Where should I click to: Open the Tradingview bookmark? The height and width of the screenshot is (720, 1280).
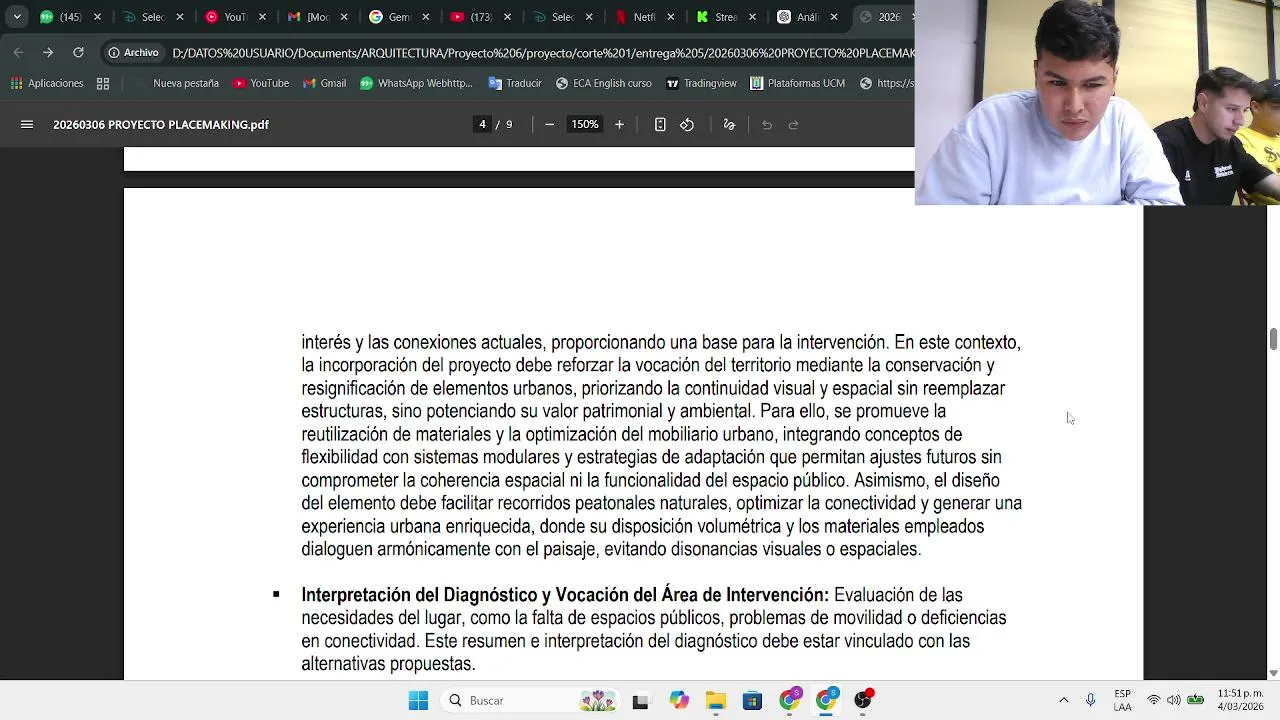click(701, 83)
